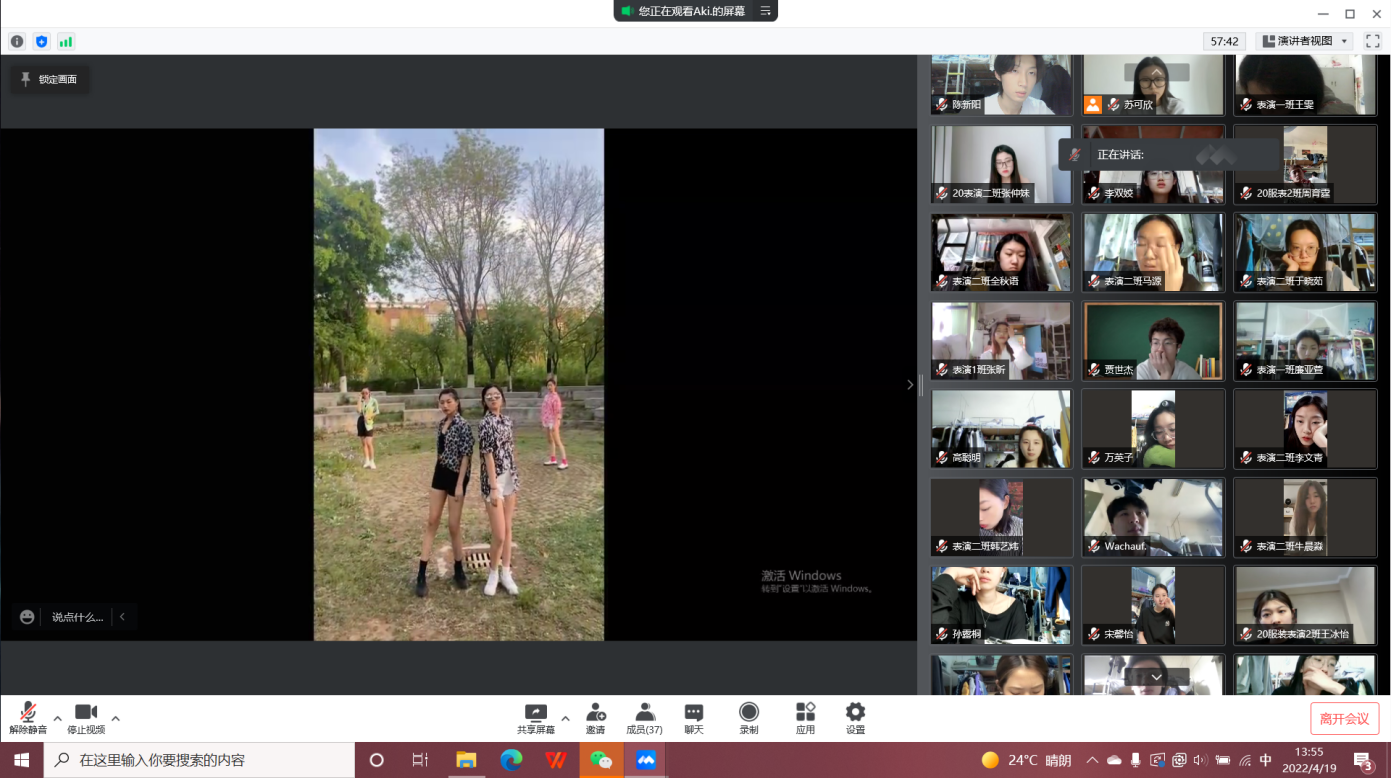Select 高聪明's video tile
1391x778 pixels.
click(x=1002, y=429)
